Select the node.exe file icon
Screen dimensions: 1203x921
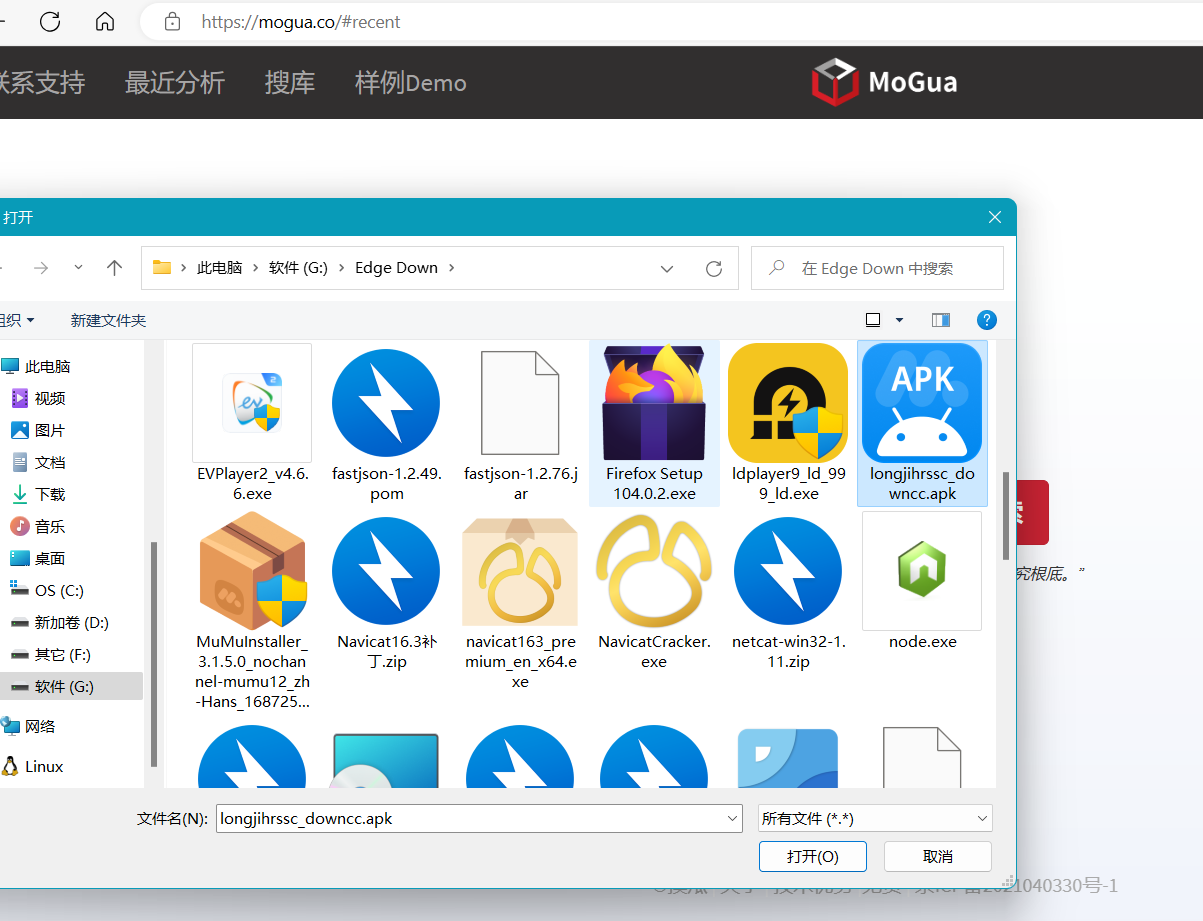922,572
